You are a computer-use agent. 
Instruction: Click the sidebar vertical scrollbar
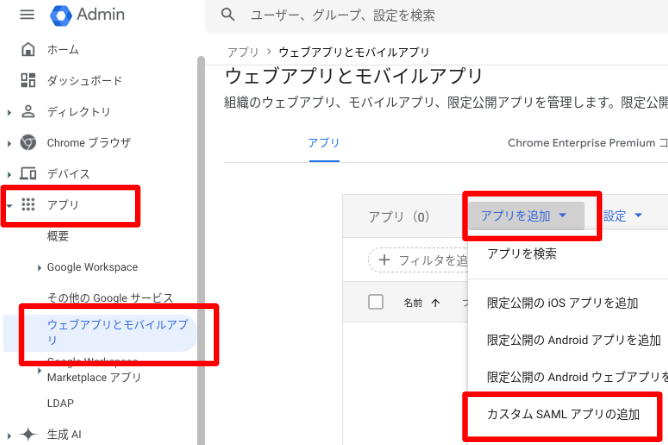click(201, 250)
